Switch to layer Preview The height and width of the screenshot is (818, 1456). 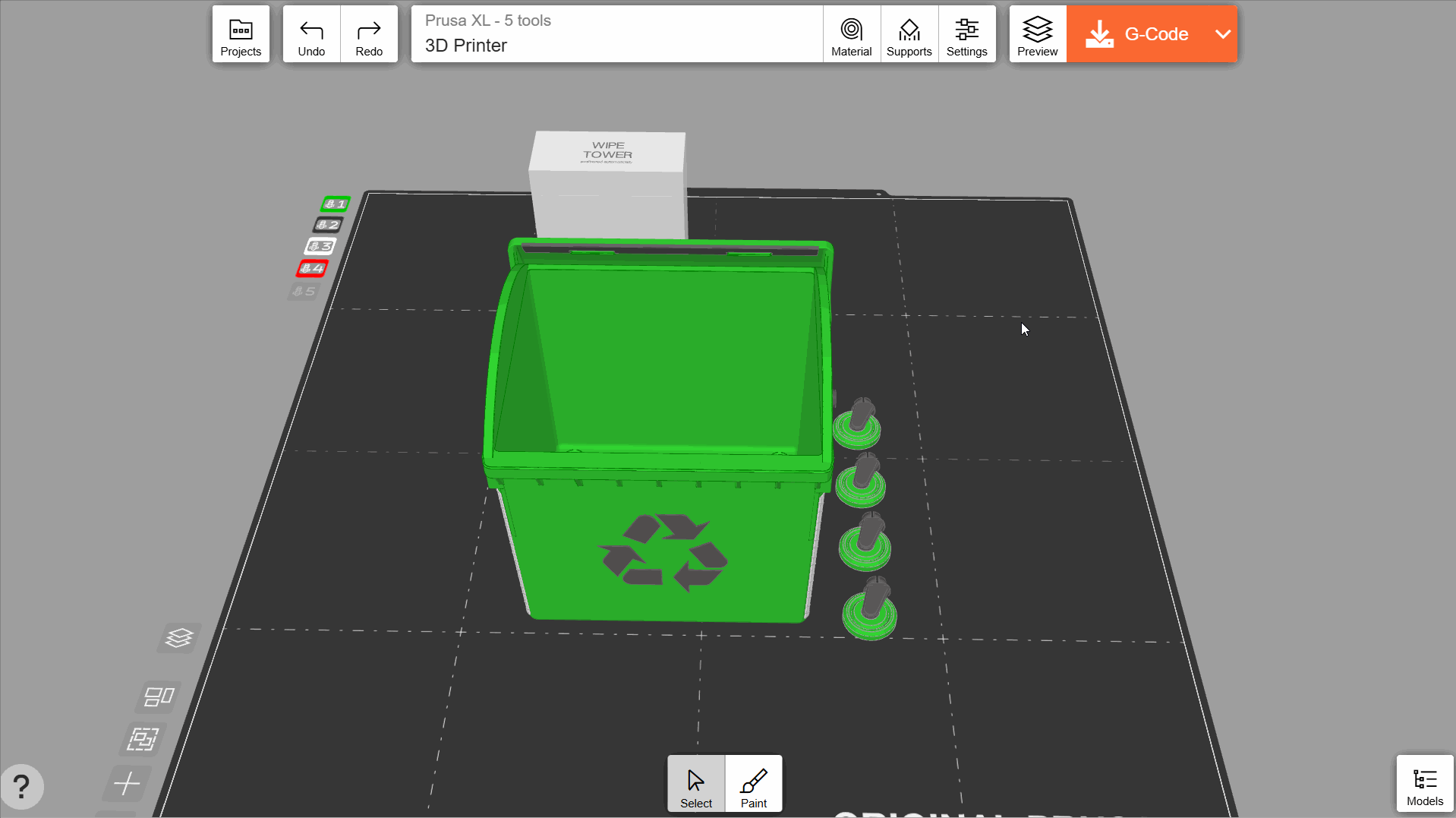click(1037, 34)
